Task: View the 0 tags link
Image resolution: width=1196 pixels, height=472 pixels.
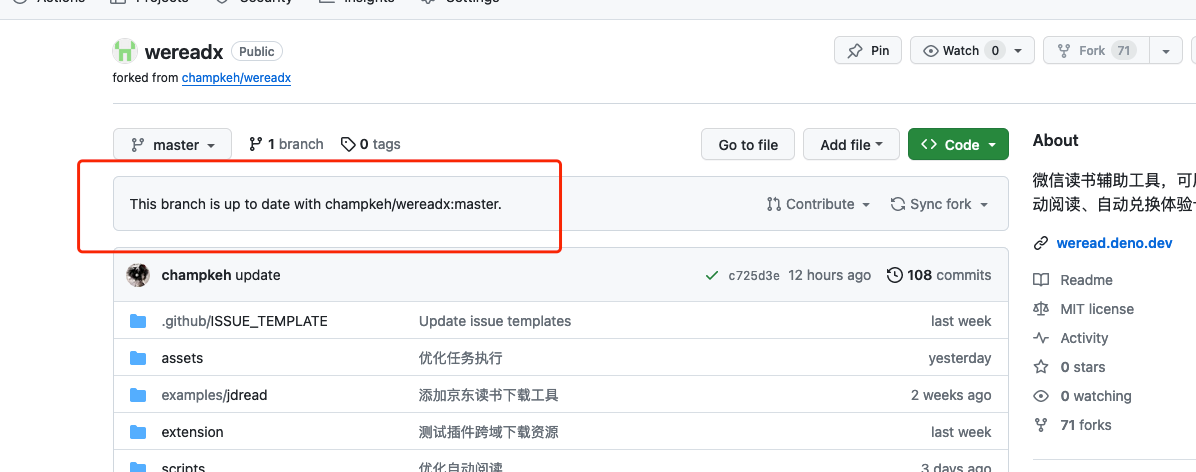Action: tap(370, 144)
